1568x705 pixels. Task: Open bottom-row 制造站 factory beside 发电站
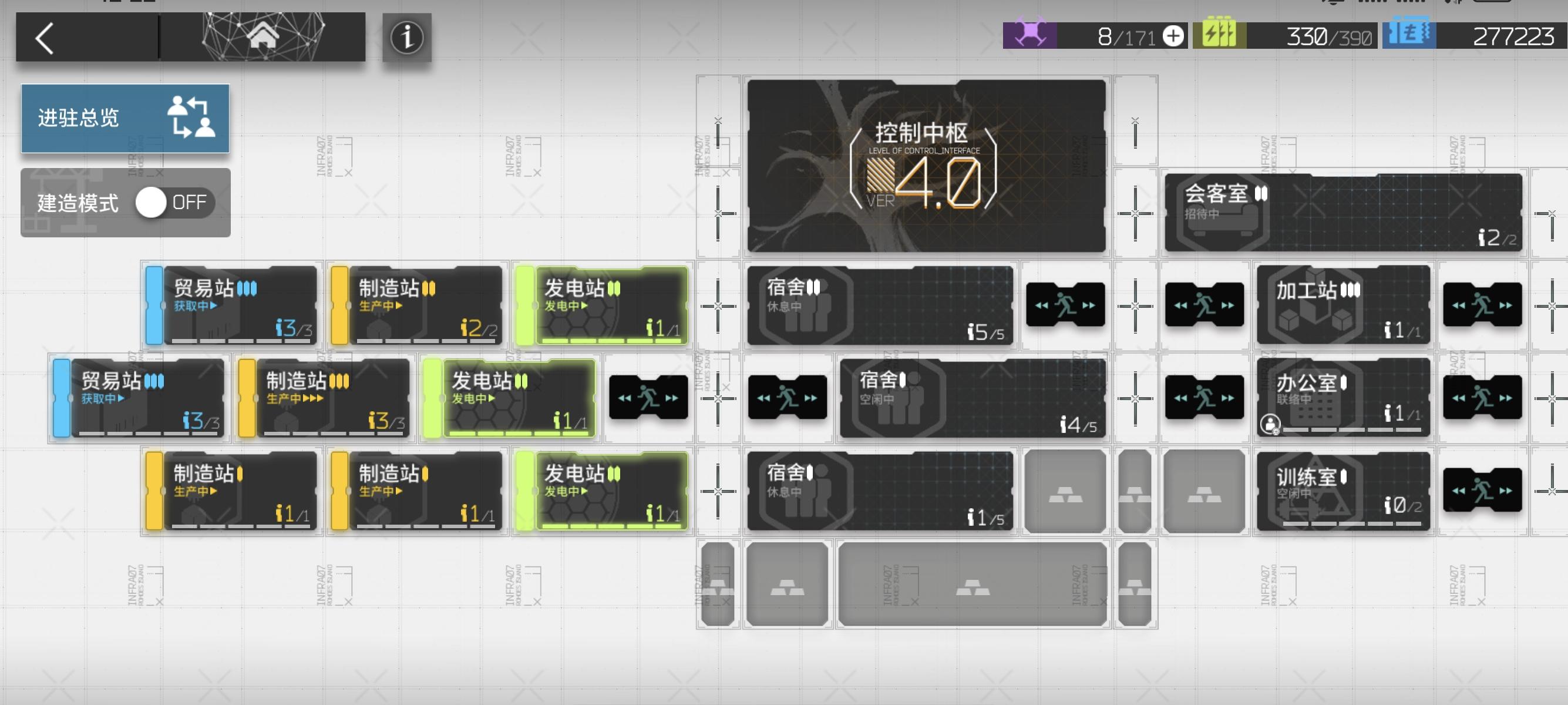click(417, 491)
